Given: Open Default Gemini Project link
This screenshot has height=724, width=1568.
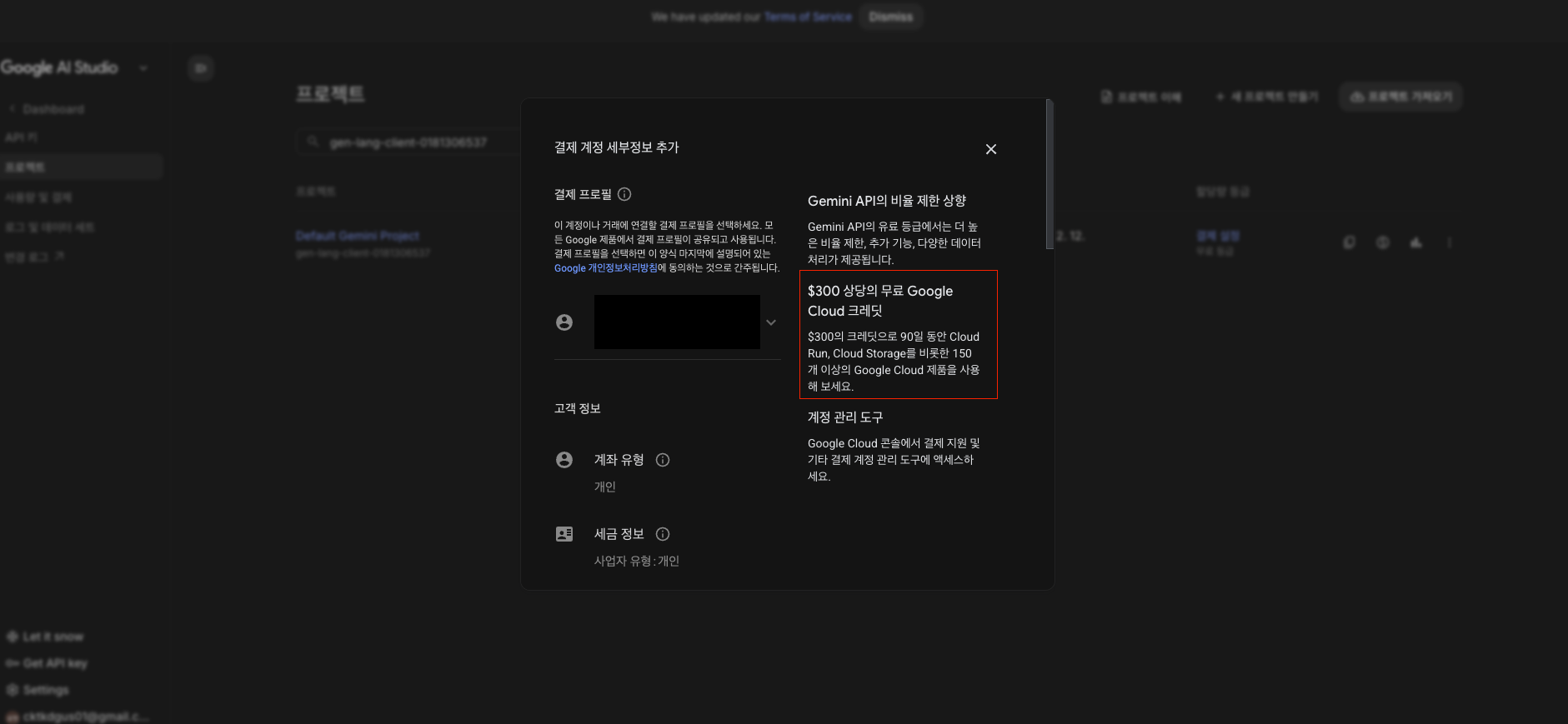Looking at the screenshot, I should pos(358,236).
